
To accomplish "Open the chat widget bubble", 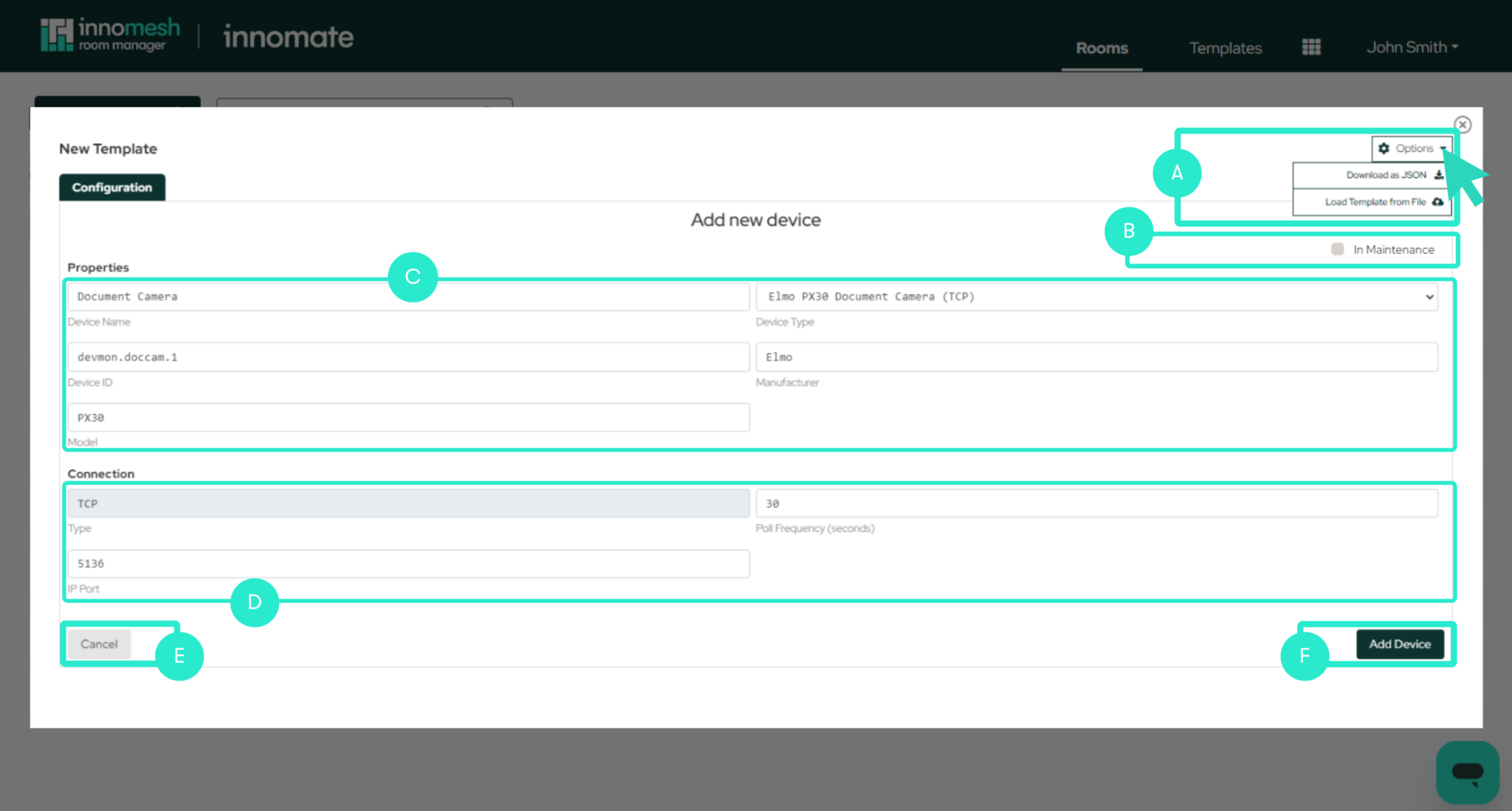I will click(x=1468, y=773).
